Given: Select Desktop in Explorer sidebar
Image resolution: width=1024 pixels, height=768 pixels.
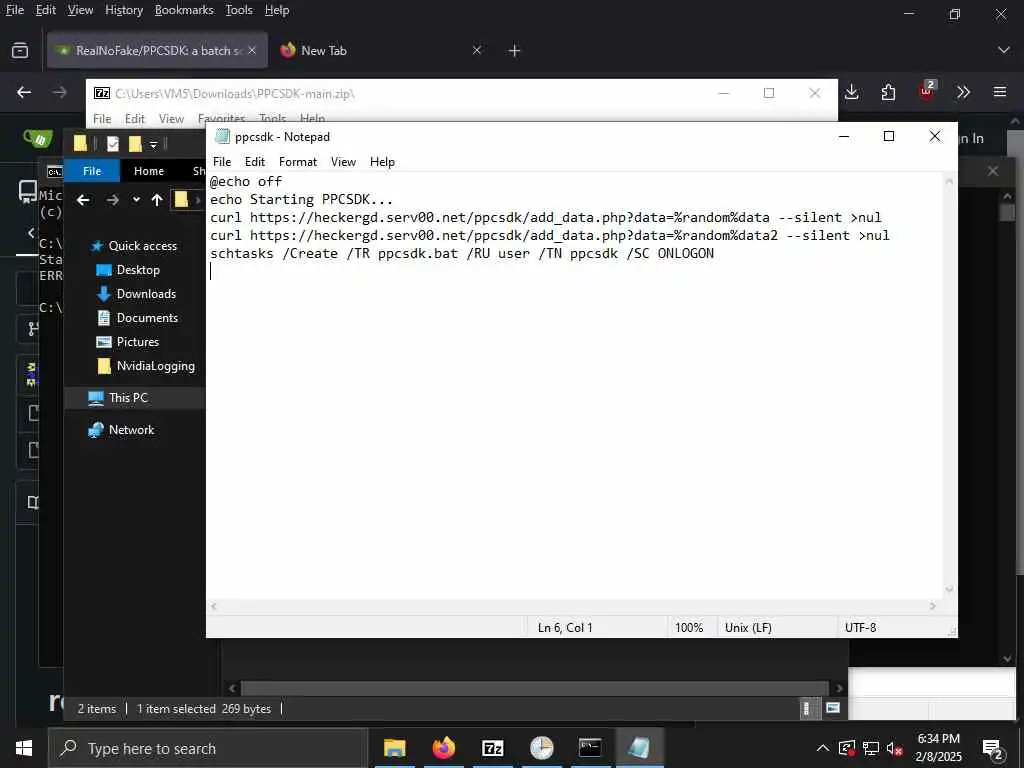Looking at the screenshot, I should (x=138, y=270).
